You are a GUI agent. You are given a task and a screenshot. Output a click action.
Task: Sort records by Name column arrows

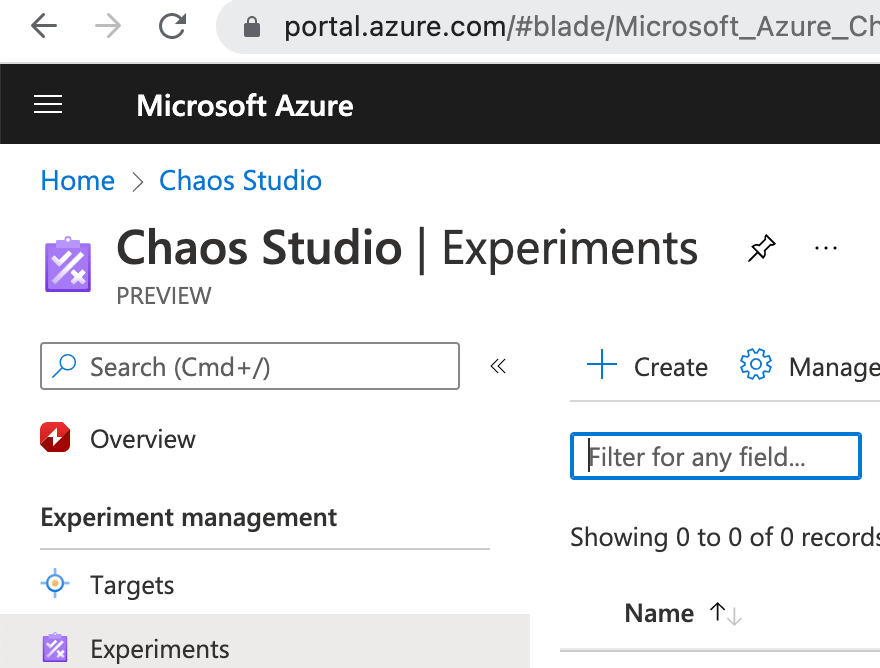[726, 614]
